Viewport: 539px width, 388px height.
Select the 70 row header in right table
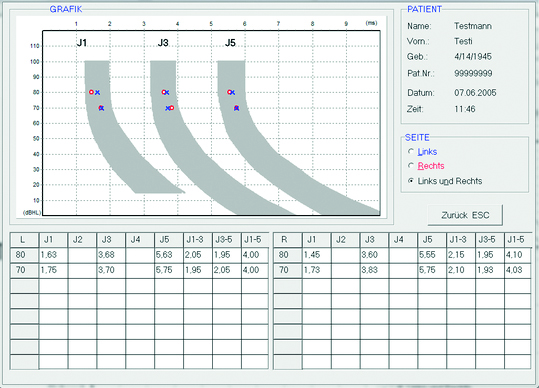coord(287,270)
